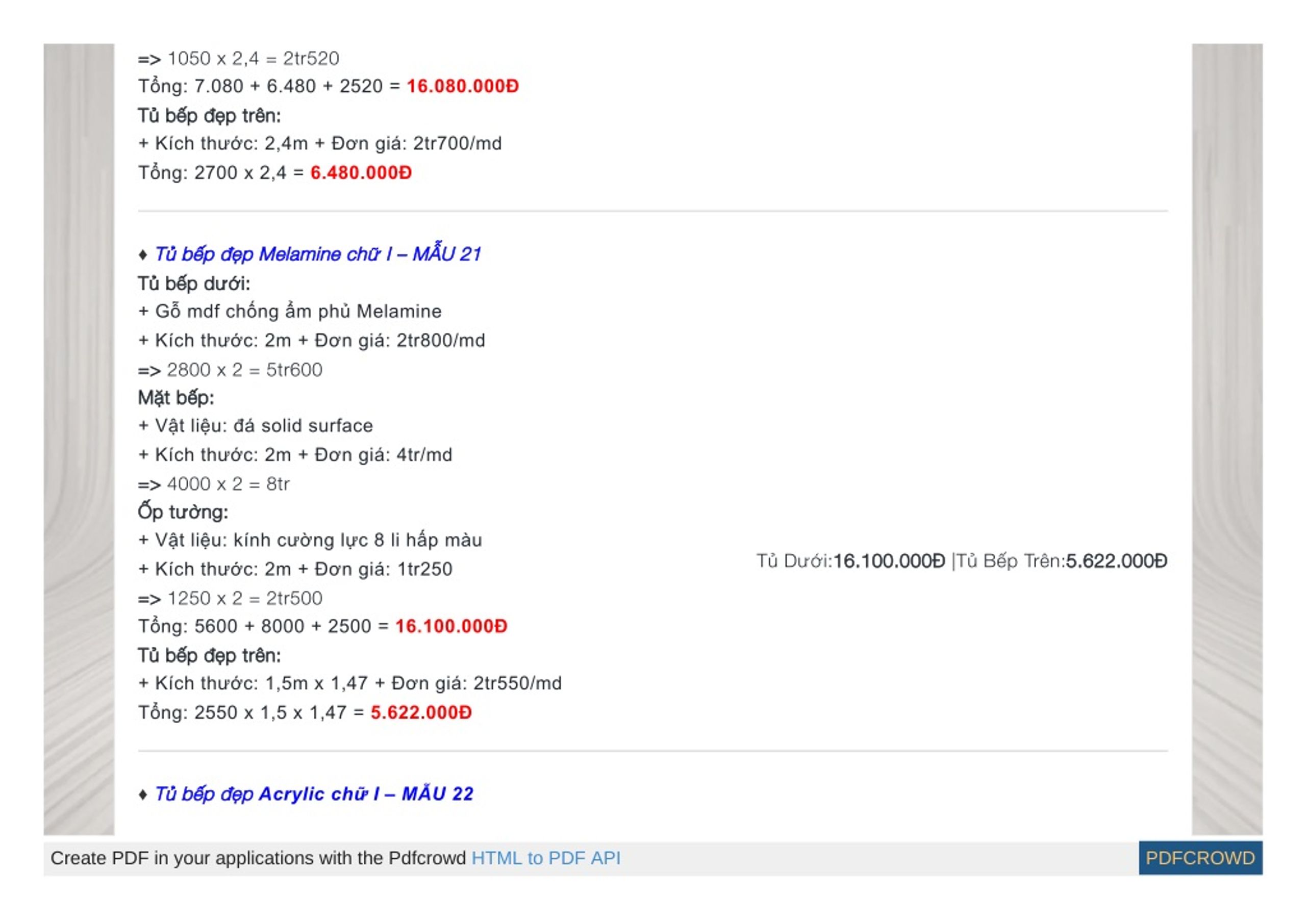Click the horizontal divider above MẪU 22
Screen dimensions: 1306x924
(x=652, y=751)
